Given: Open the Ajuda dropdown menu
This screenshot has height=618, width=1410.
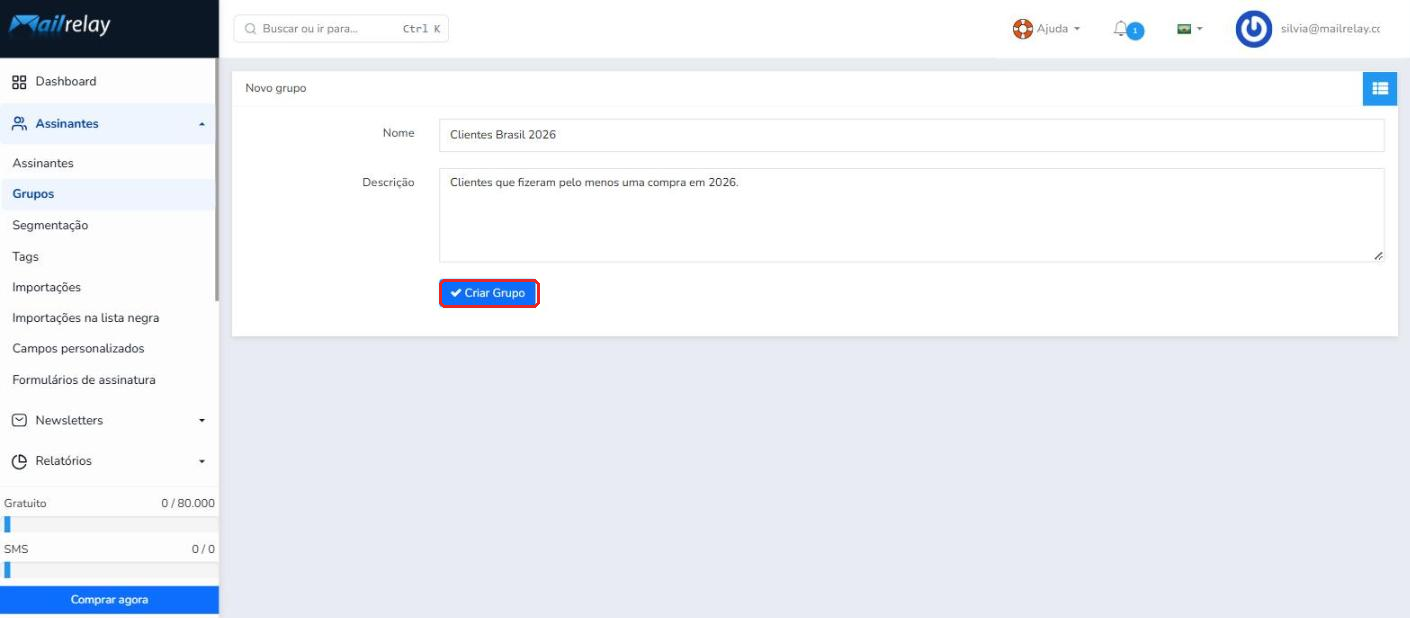Looking at the screenshot, I should 1047,29.
